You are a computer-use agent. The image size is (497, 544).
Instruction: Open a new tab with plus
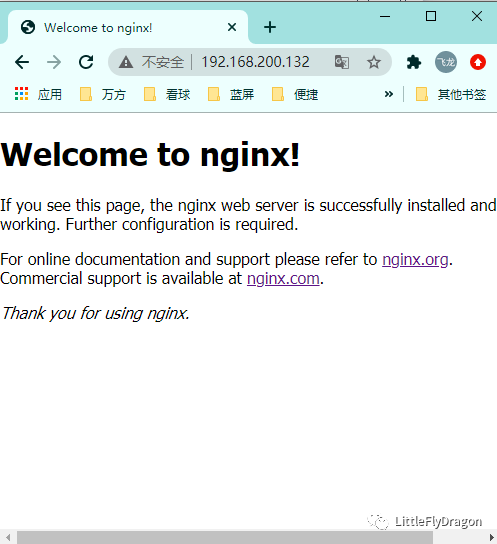point(270,27)
